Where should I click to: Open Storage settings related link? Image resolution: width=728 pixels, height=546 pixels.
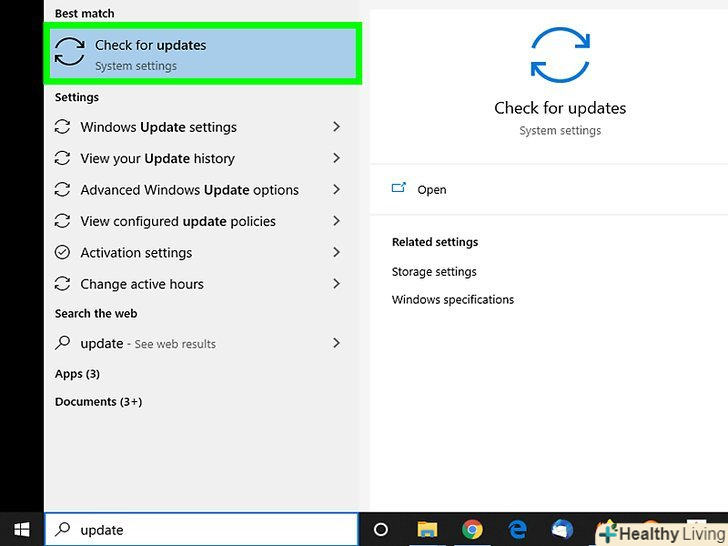pyautogui.click(x=434, y=272)
